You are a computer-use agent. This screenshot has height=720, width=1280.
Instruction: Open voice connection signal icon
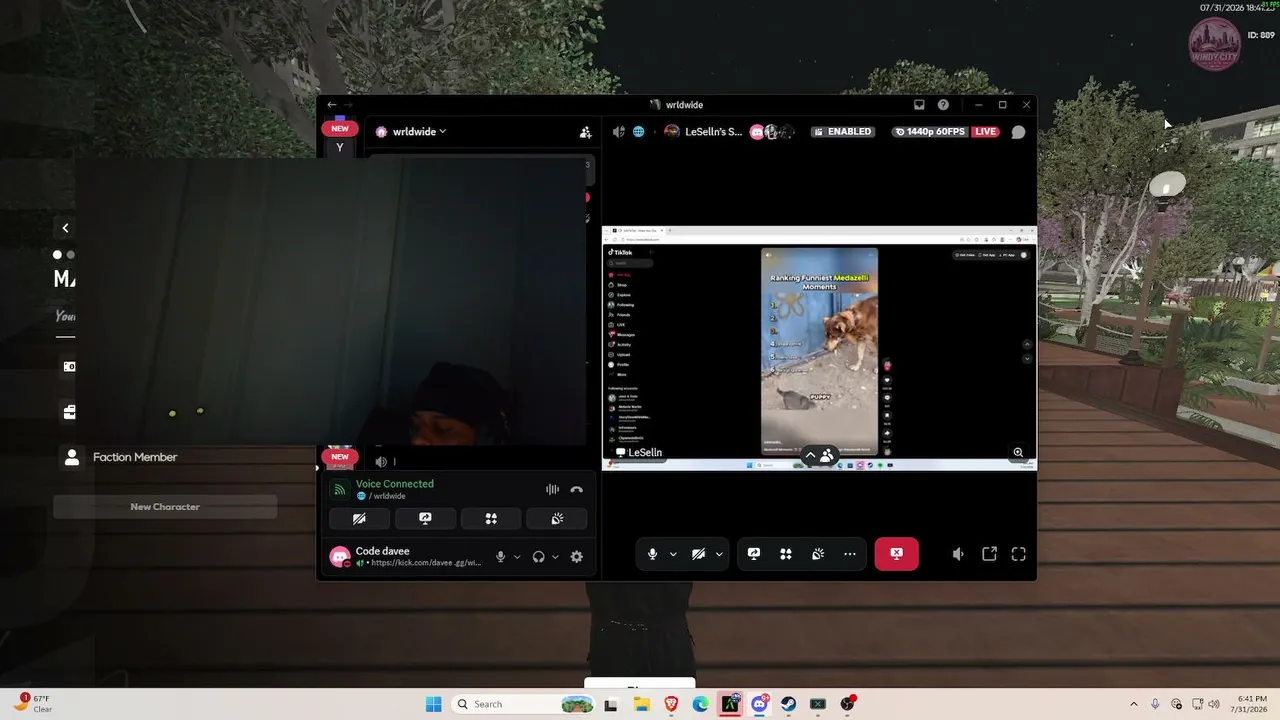340,490
